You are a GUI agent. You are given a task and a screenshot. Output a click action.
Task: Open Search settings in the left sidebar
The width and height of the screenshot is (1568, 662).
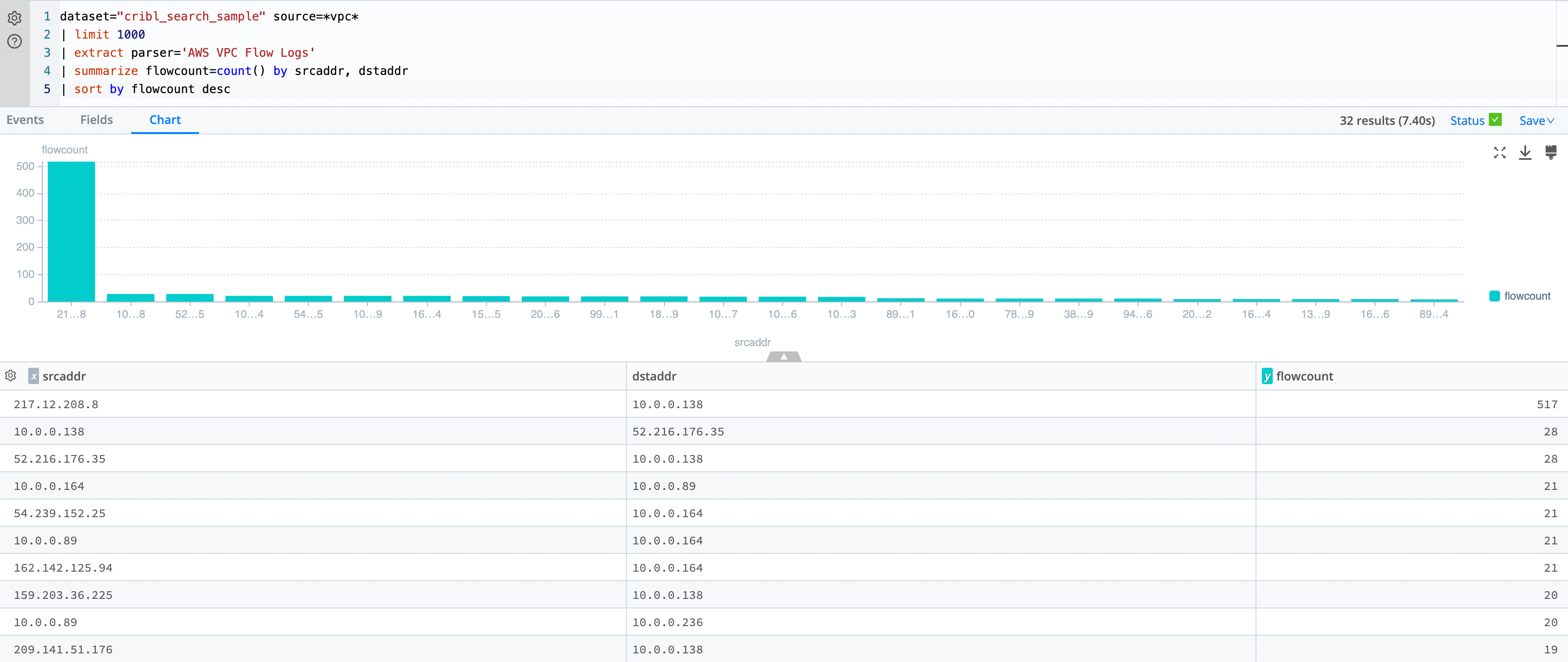(14, 18)
